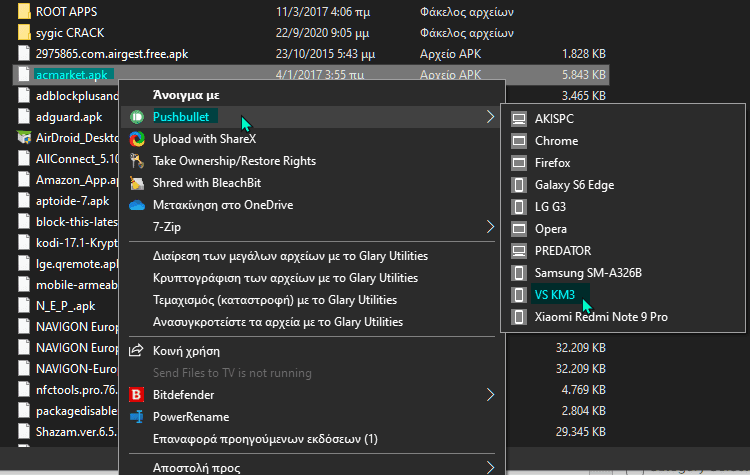The image size is (750, 475).
Task: Choose Take Ownership/Restore Rights
Action: tap(312, 161)
